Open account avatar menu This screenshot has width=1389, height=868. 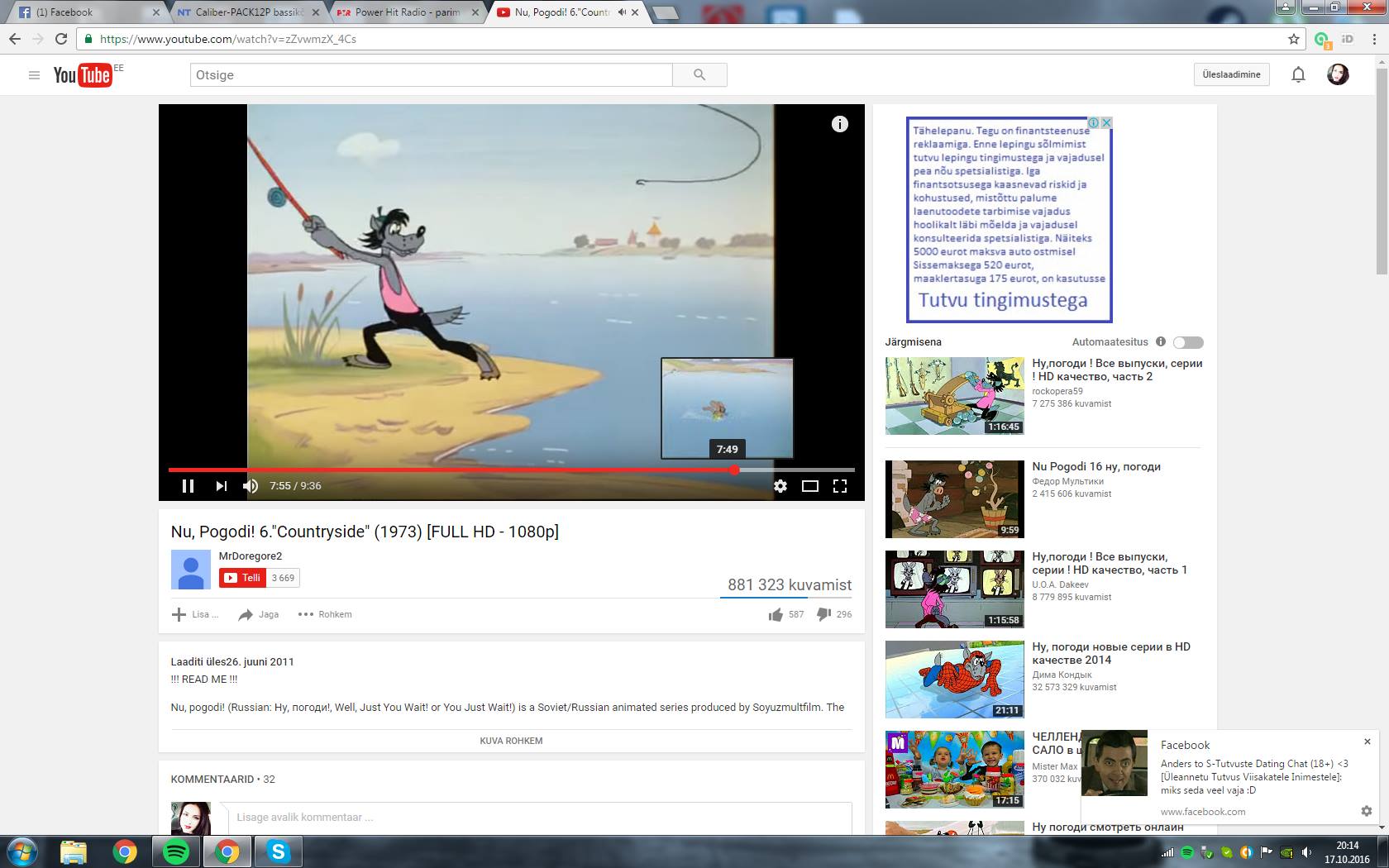(x=1338, y=74)
